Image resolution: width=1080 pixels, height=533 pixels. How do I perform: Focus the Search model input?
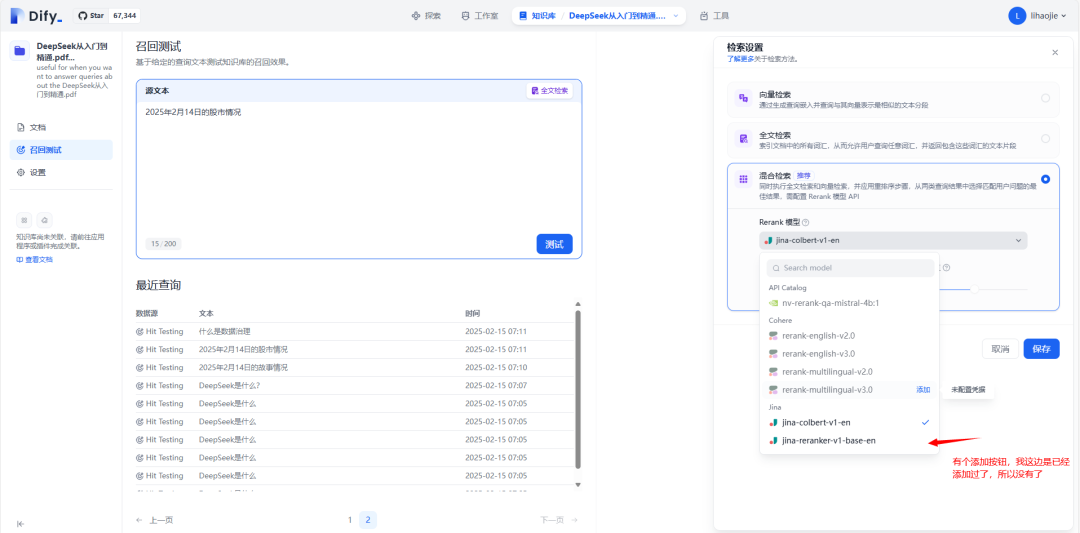point(851,268)
